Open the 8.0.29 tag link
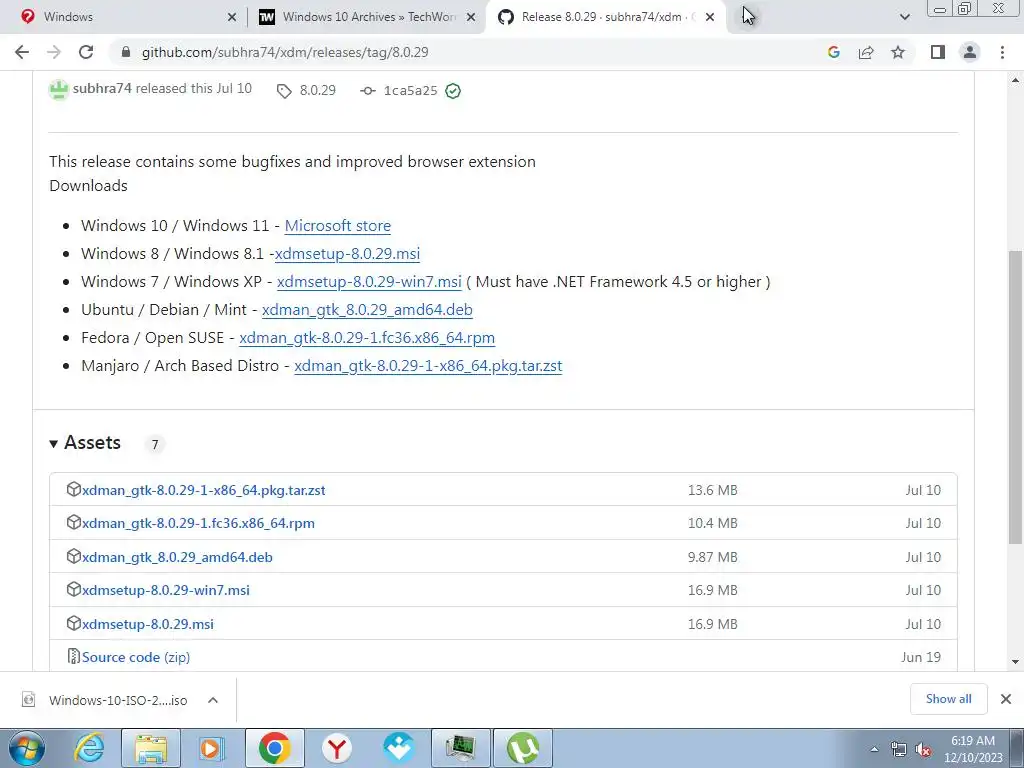The width and height of the screenshot is (1024, 768). [307, 90]
